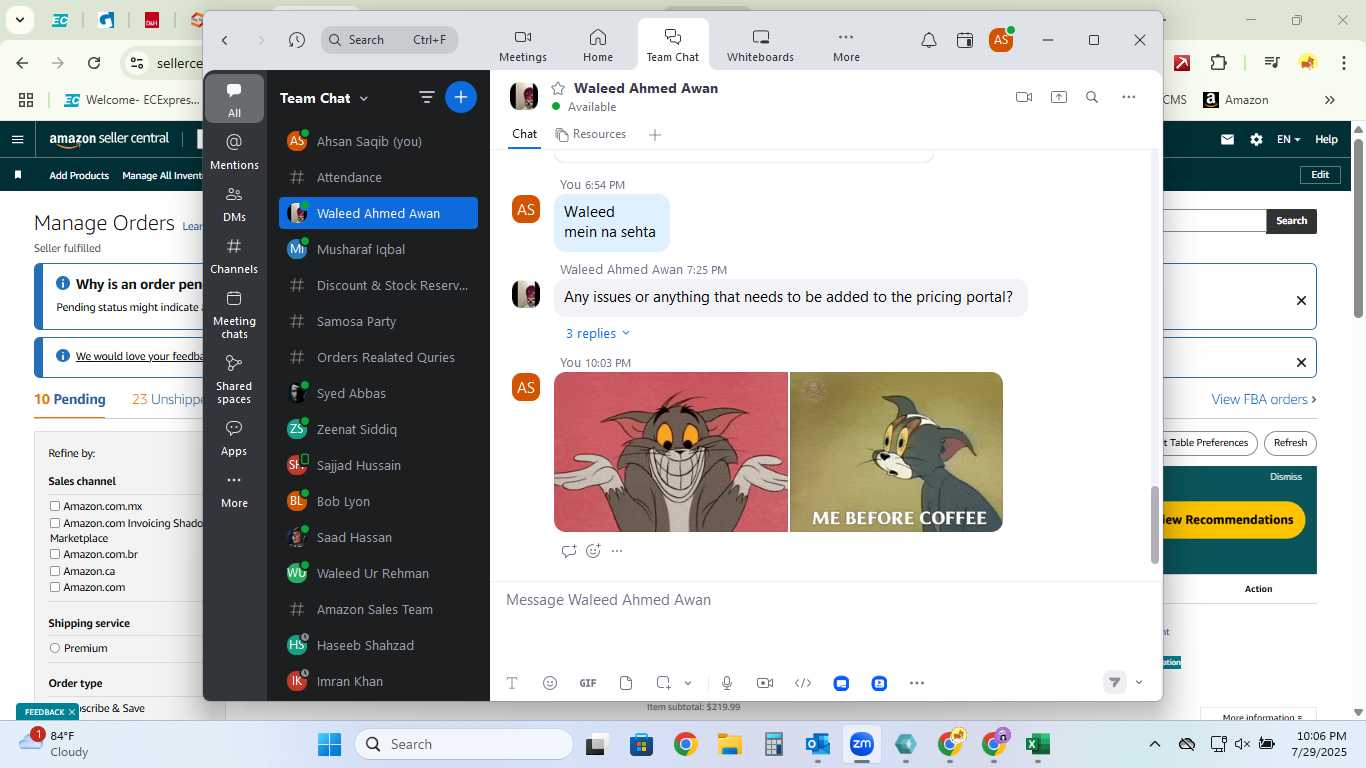Click the Message Waleed Ahmed Awan input field
This screenshot has height=768, width=1366.
tap(825, 600)
